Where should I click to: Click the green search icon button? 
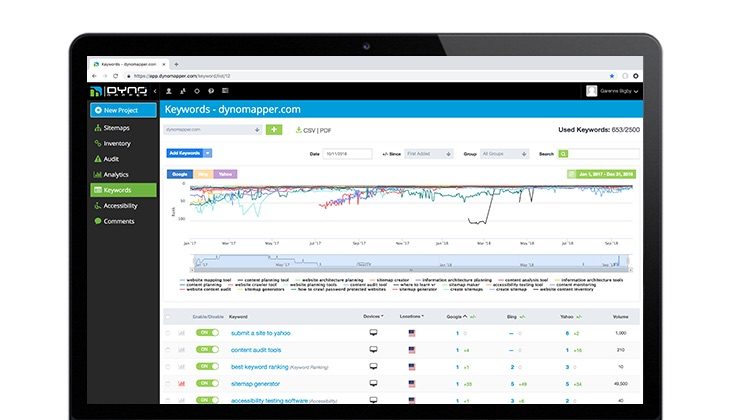[x=563, y=154]
